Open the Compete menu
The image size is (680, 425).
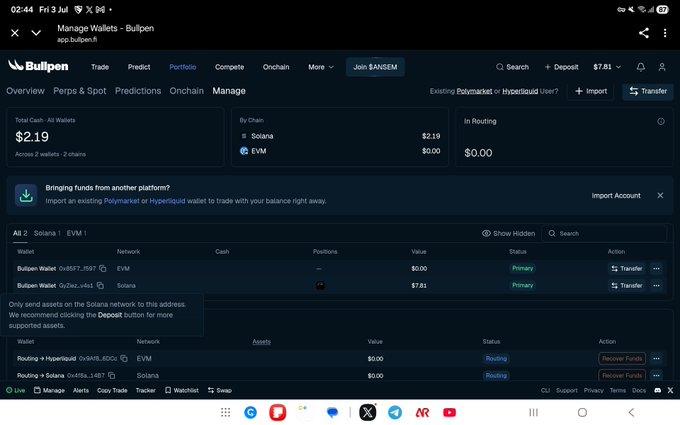[229, 67]
